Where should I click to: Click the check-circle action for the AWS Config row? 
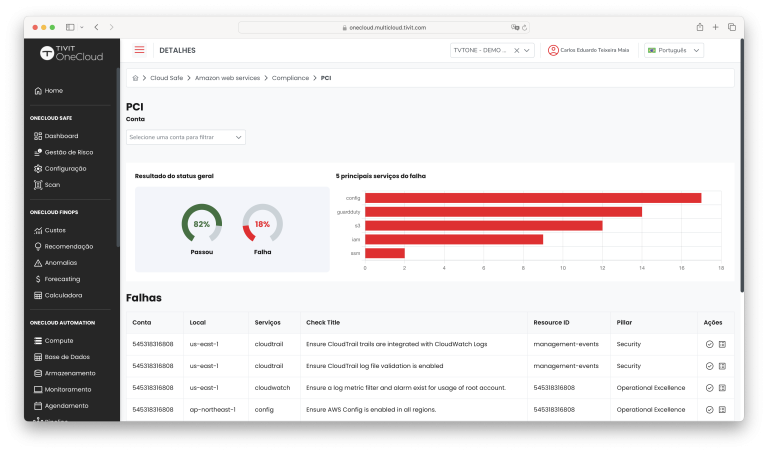709,409
